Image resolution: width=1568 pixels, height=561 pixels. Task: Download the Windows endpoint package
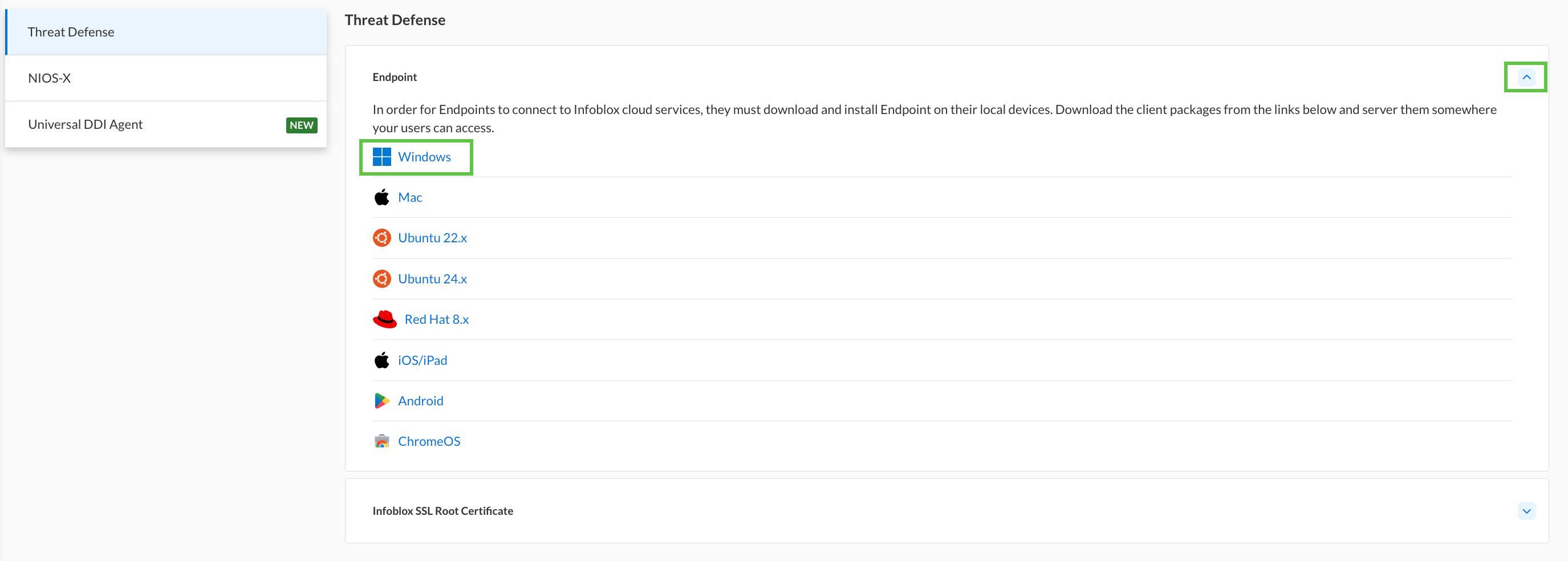pyautogui.click(x=424, y=157)
